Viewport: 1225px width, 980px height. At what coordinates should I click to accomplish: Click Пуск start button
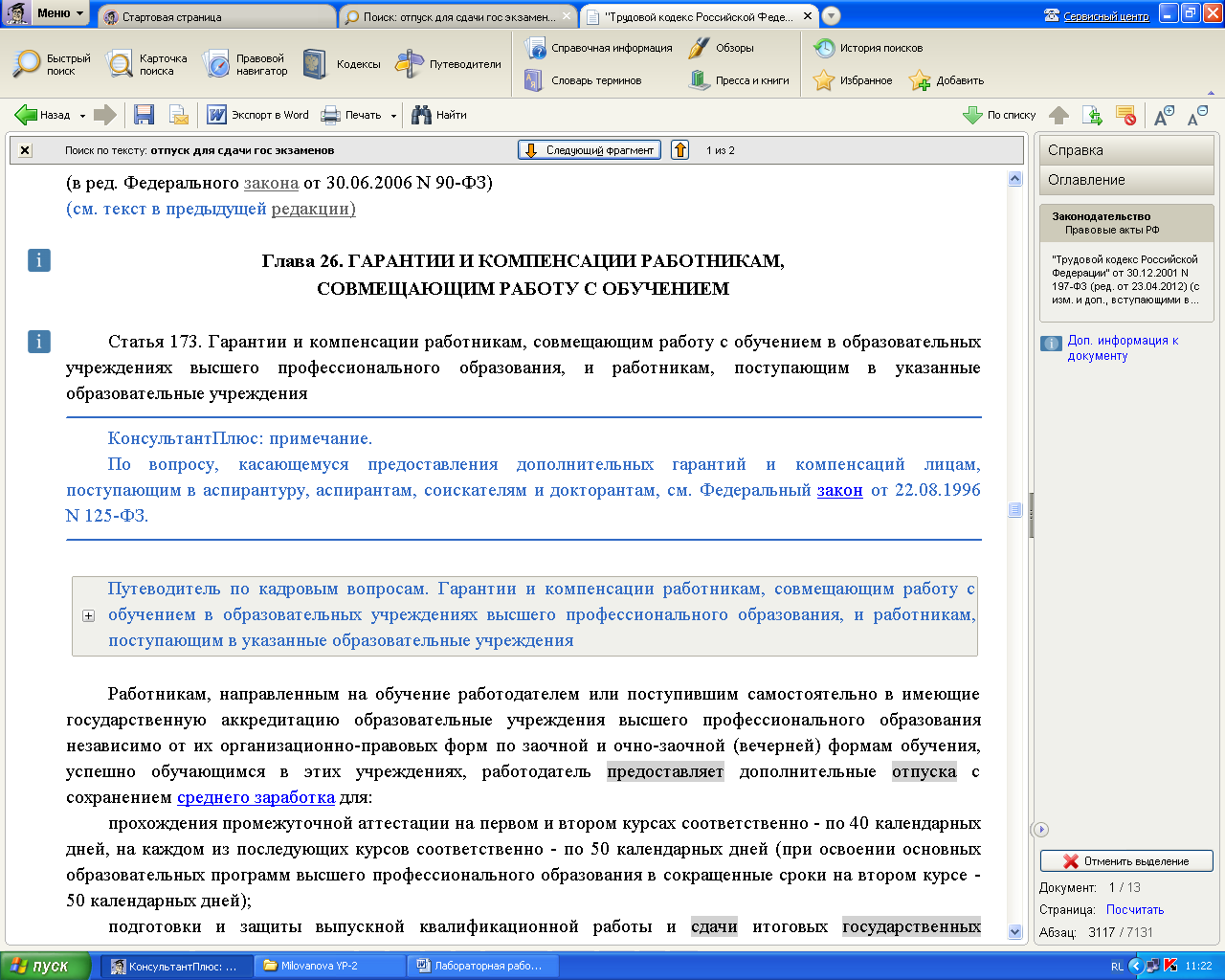tap(46, 966)
